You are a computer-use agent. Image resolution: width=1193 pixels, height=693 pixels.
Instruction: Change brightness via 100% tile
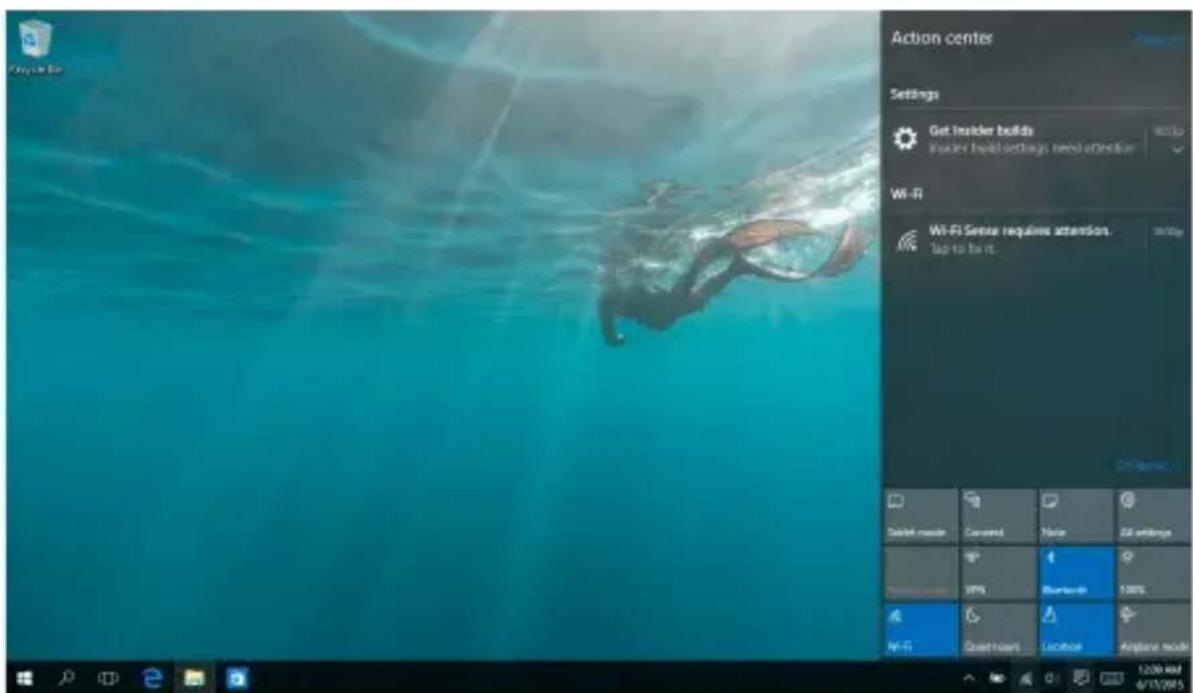click(1153, 573)
